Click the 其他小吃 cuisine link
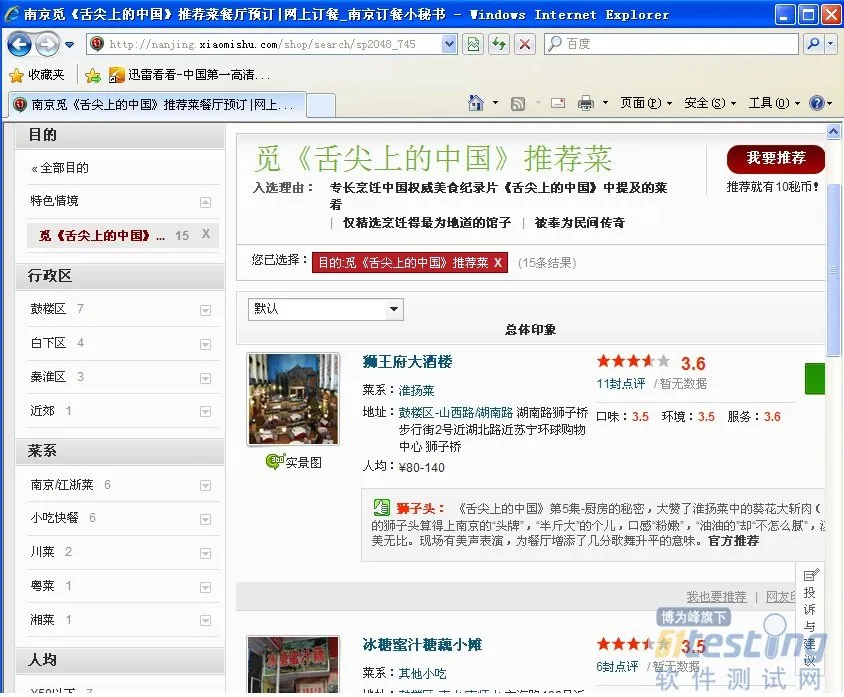Viewport: 844px width, 697px height. 423,673
